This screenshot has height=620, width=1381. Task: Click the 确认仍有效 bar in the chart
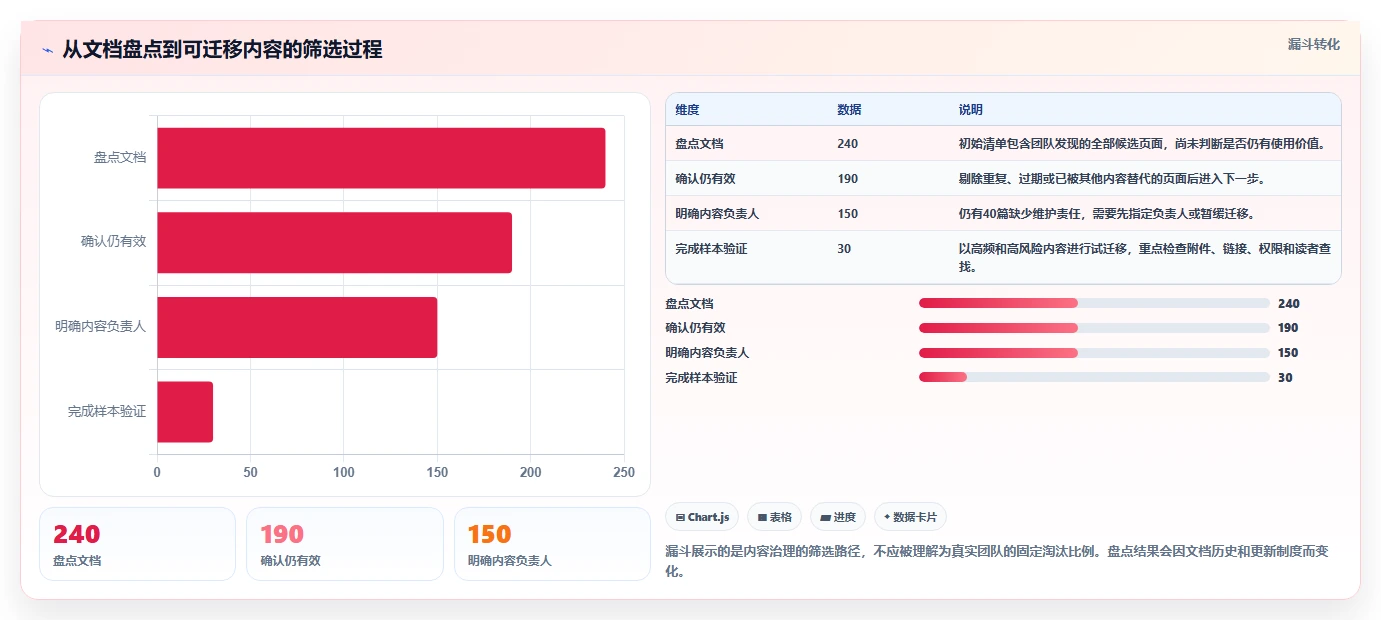(334, 242)
